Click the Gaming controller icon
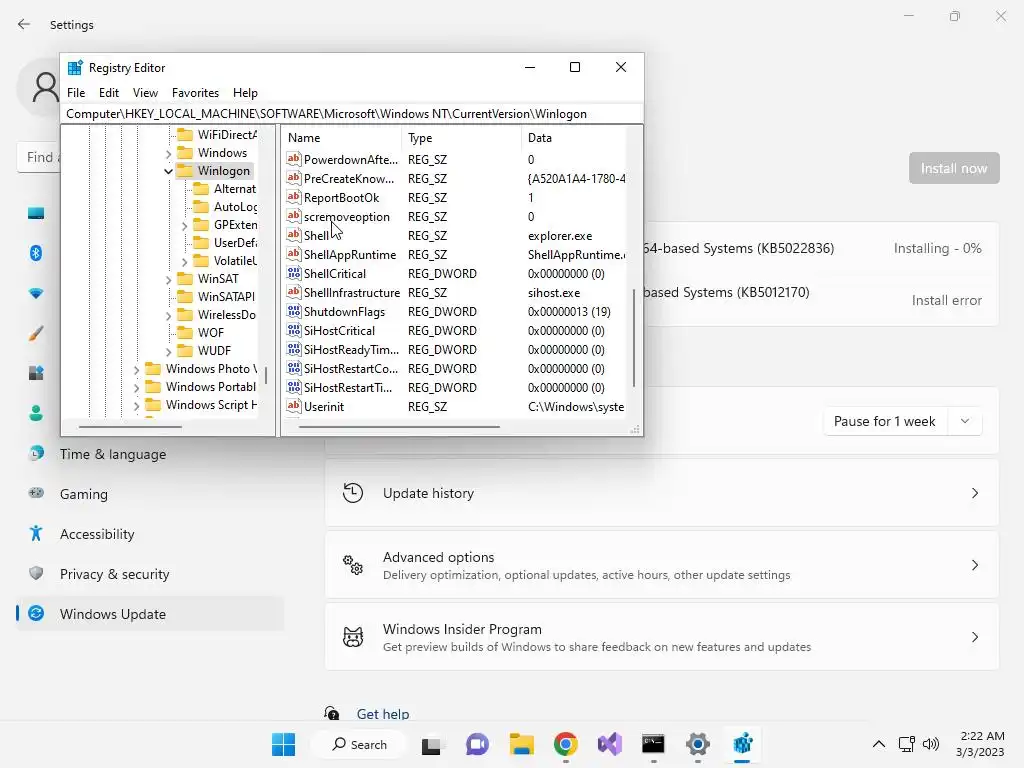 point(36,493)
